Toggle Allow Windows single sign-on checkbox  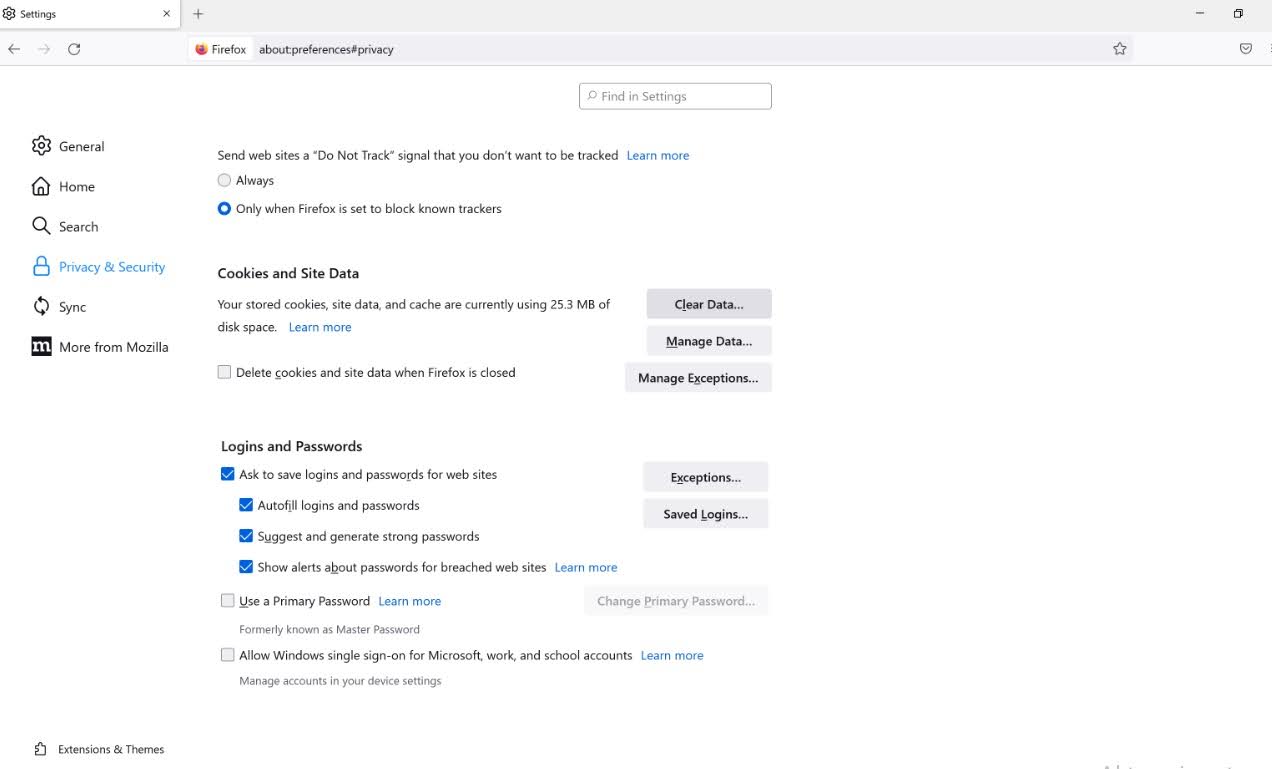(x=228, y=655)
